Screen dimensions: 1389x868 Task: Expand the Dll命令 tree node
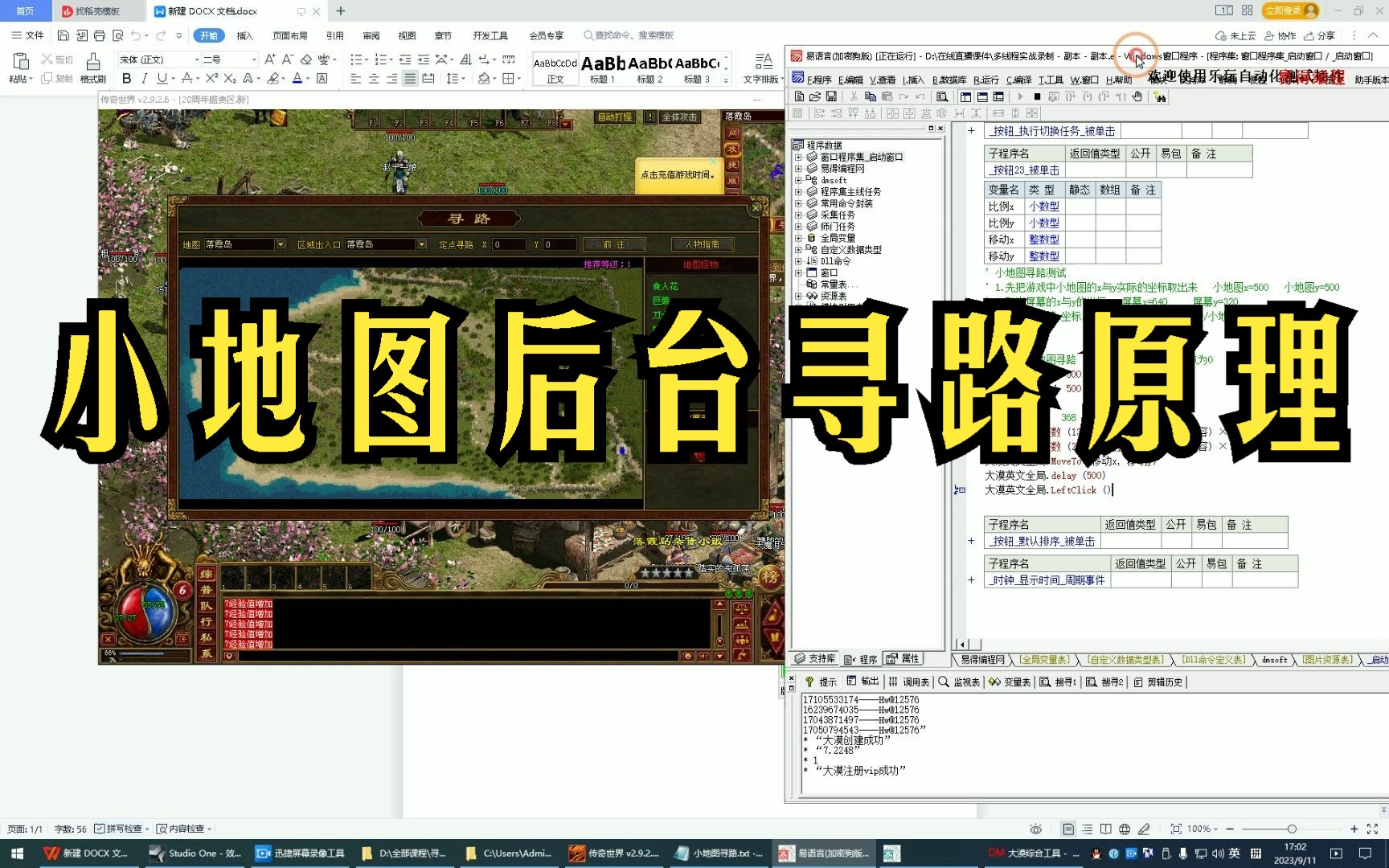pos(798,261)
